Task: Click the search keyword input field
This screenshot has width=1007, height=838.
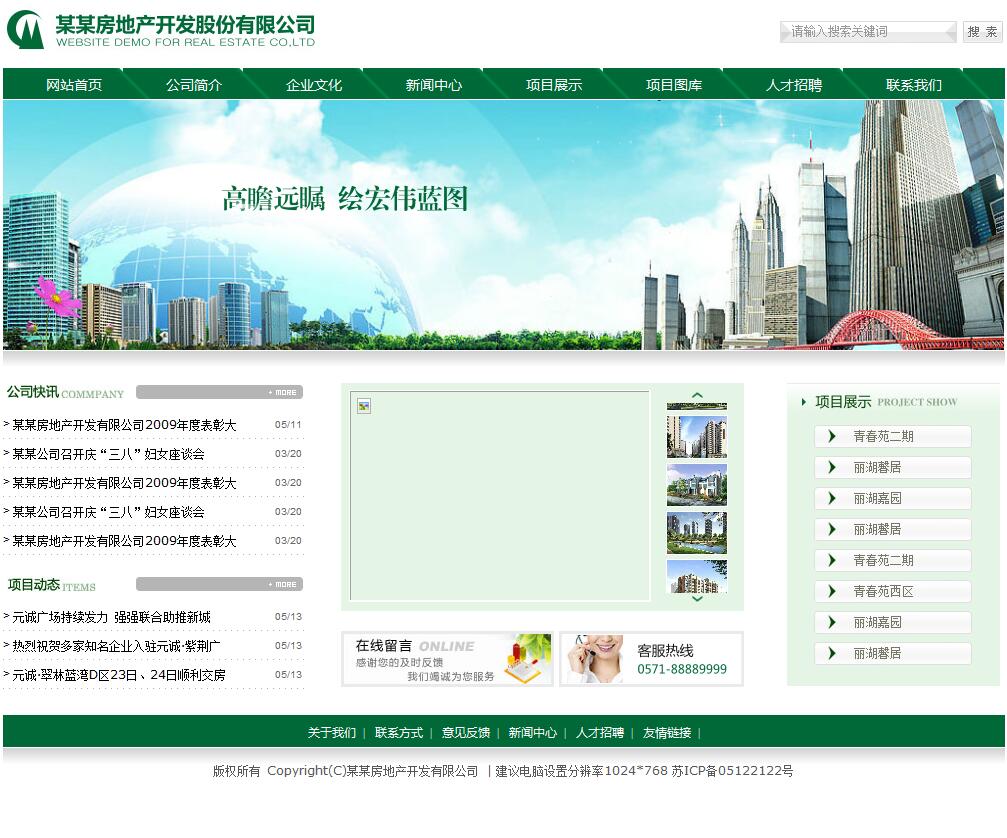Action: tap(868, 31)
